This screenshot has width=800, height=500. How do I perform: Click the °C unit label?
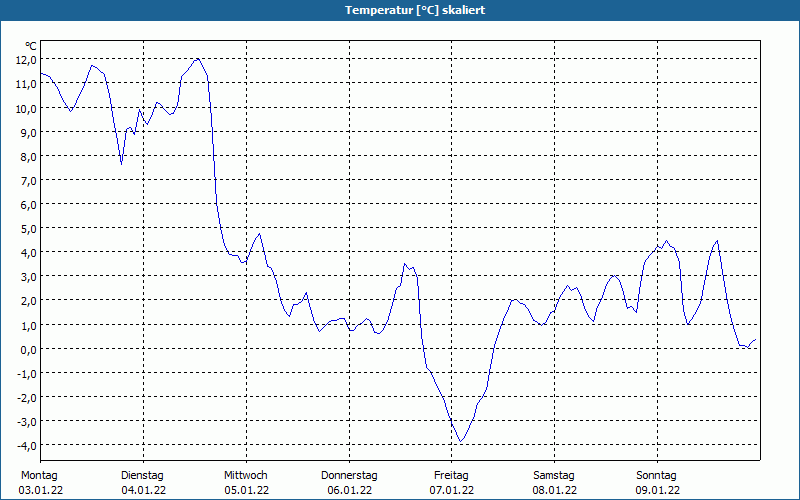click(x=31, y=46)
